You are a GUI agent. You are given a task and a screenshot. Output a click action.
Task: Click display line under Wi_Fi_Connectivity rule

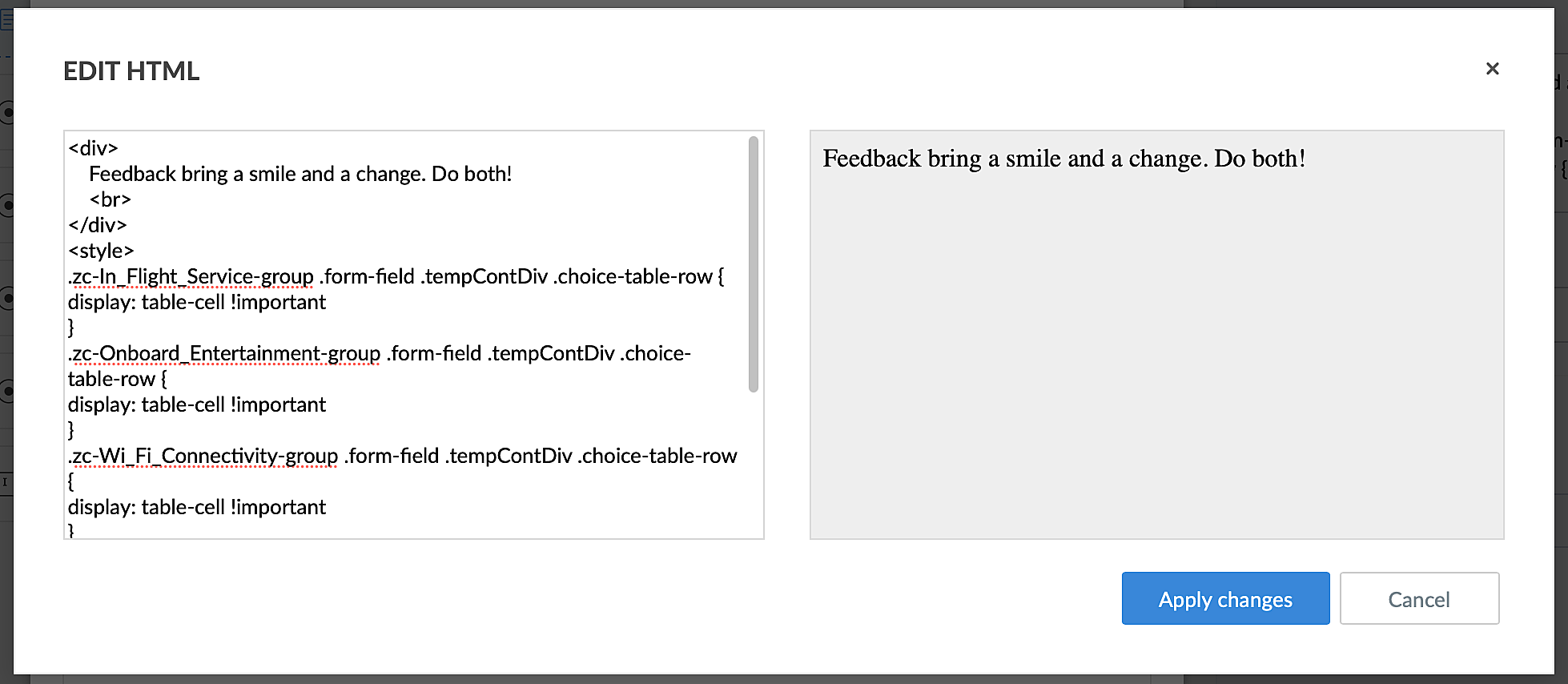point(197,508)
